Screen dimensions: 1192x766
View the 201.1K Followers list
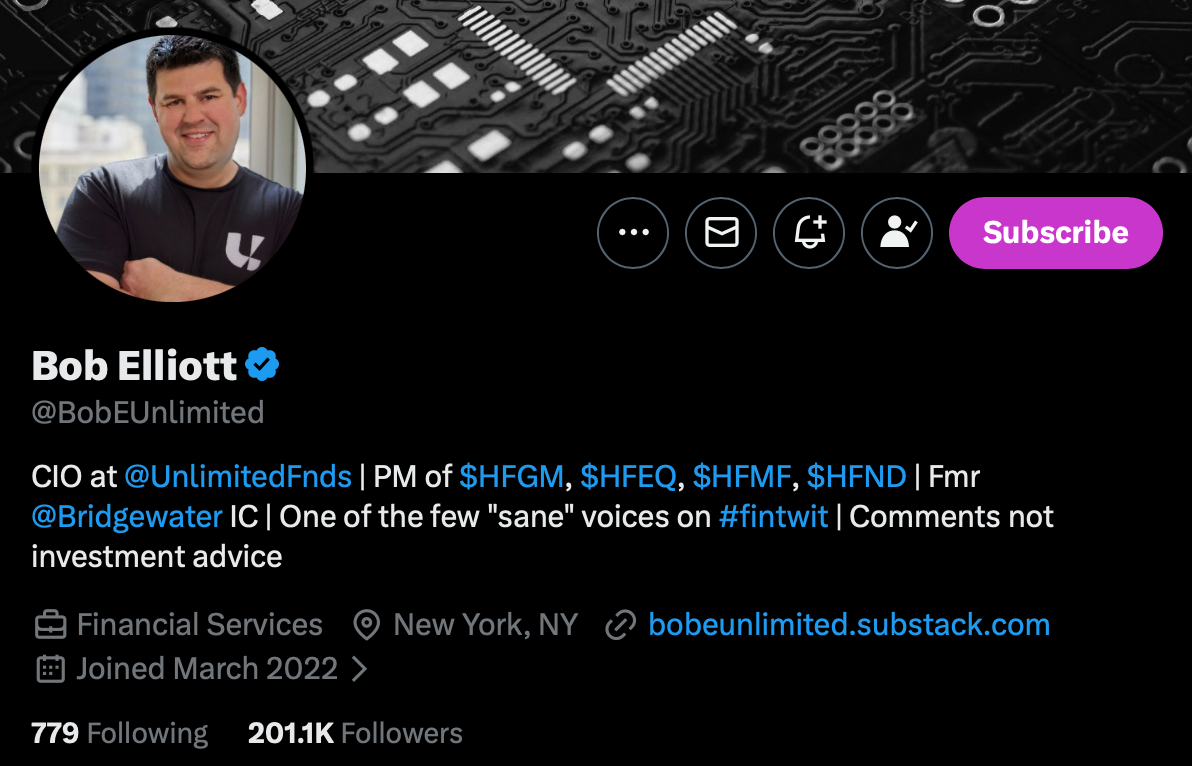[354, 733]
